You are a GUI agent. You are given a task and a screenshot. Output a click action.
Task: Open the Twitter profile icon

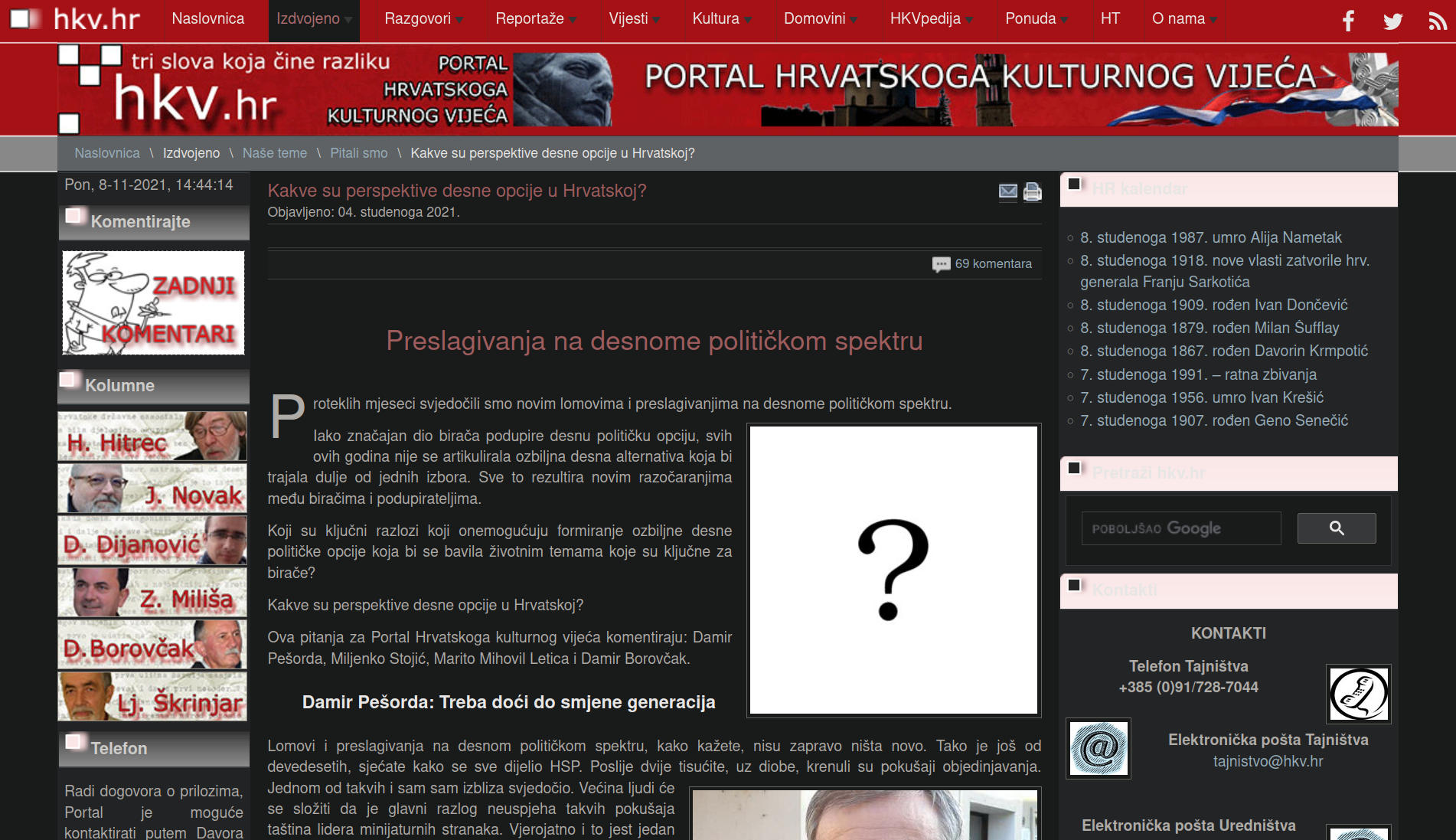click(x=1392, y=21)
